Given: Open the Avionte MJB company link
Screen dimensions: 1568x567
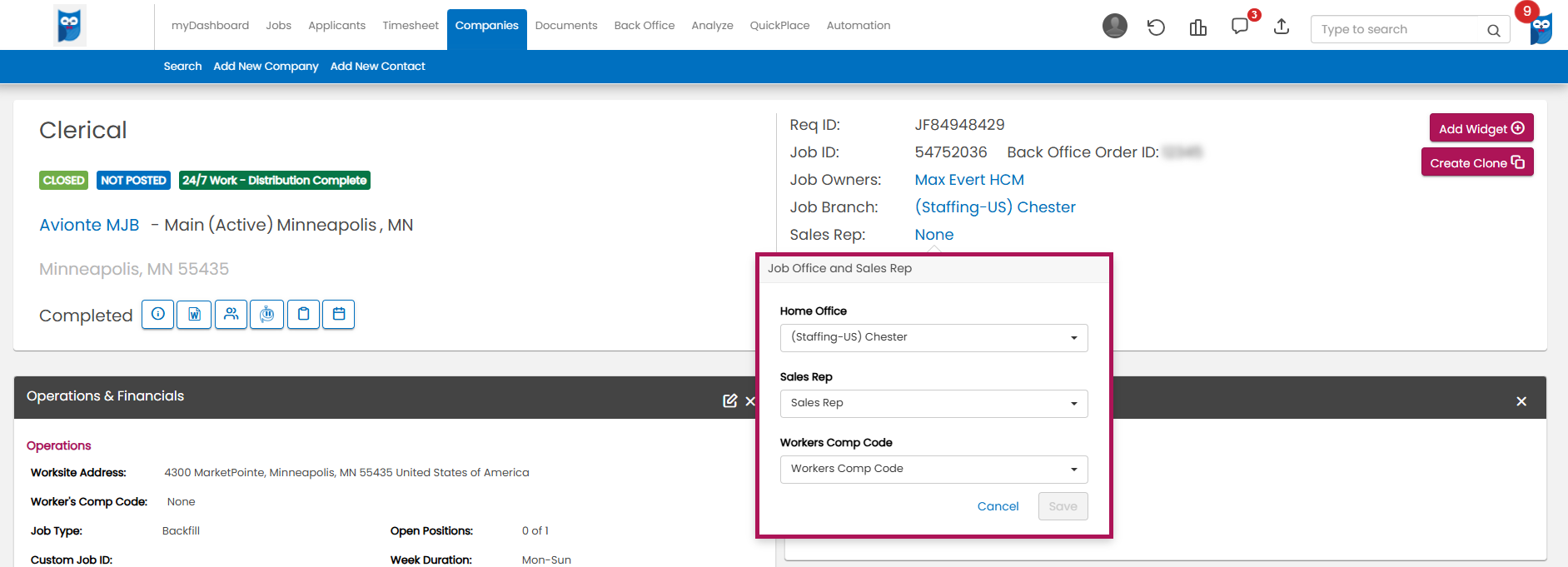Looking at the screenshot, I should (89, 225).
